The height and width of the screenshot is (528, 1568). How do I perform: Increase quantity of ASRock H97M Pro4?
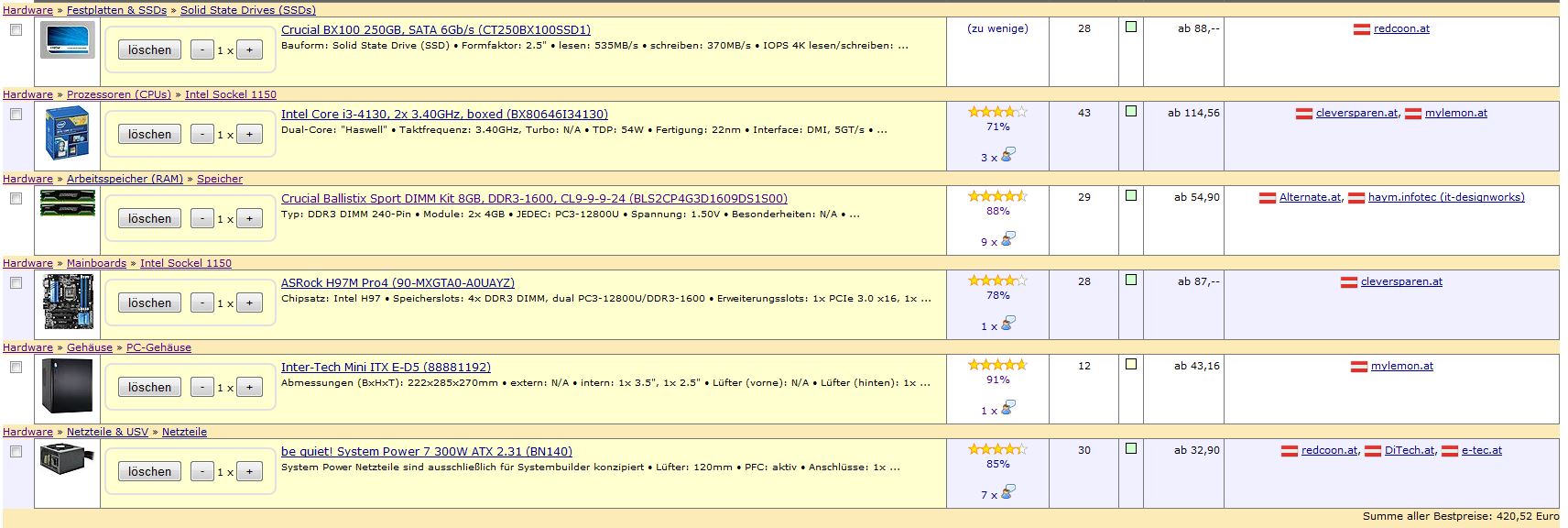[249, 302]
